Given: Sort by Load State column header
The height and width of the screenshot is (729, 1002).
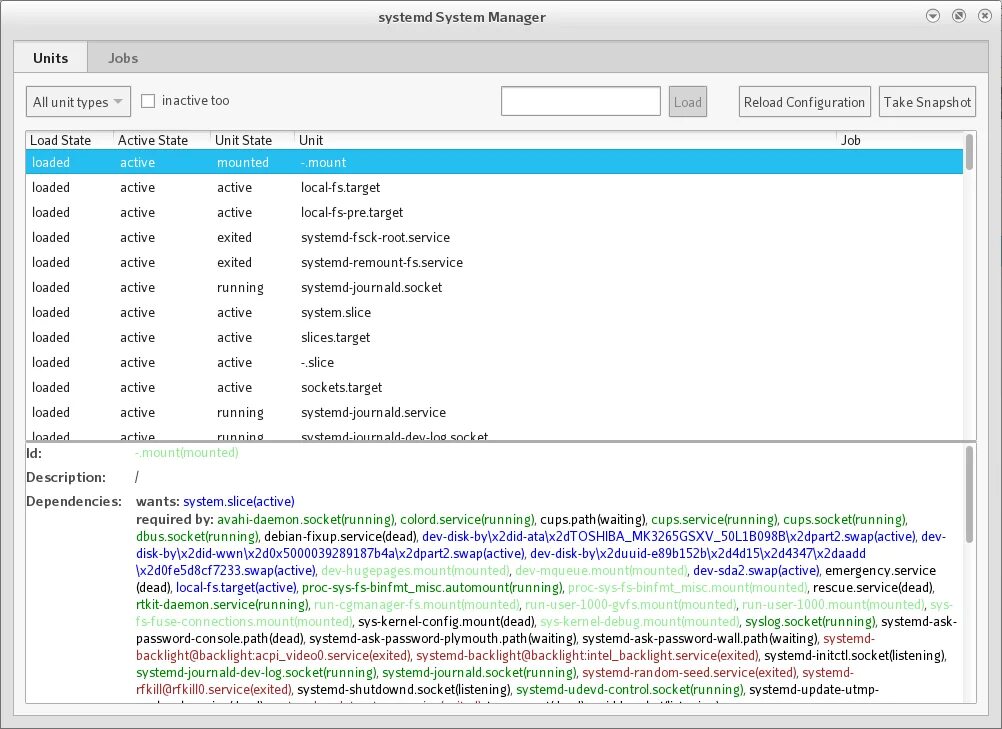Looking at the screenshot, I should [x=70, y=140].
